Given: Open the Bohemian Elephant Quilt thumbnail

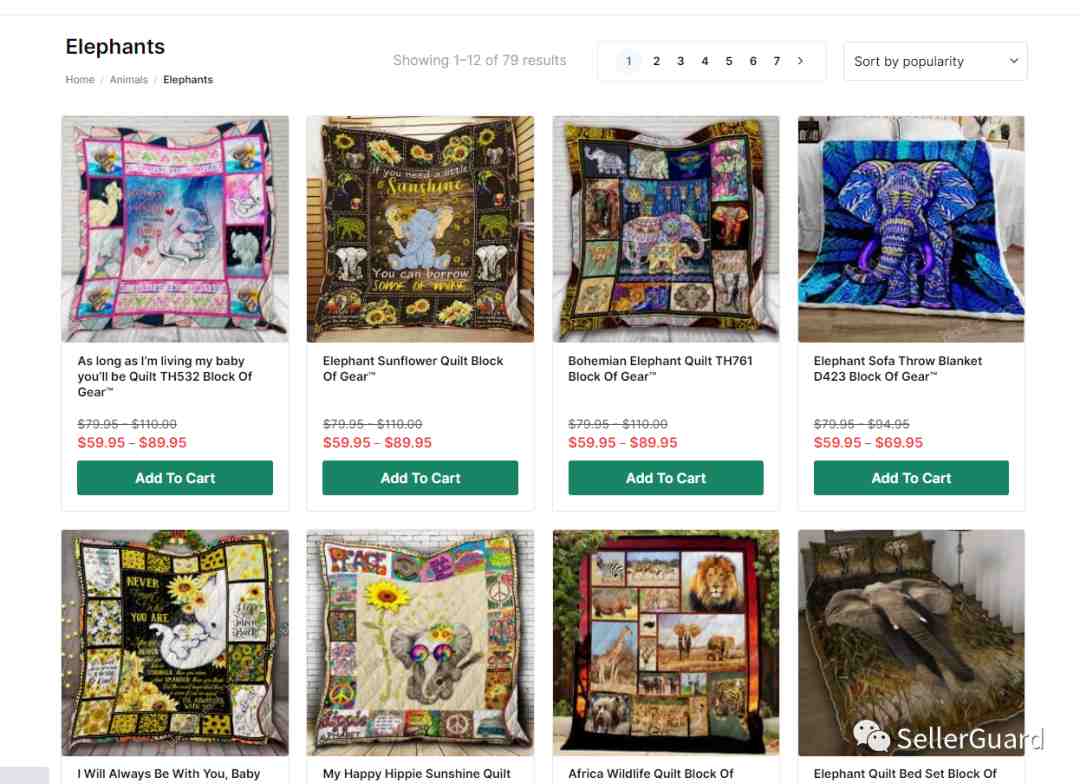Looking at the screenshot, I should (x=665, y=229).
